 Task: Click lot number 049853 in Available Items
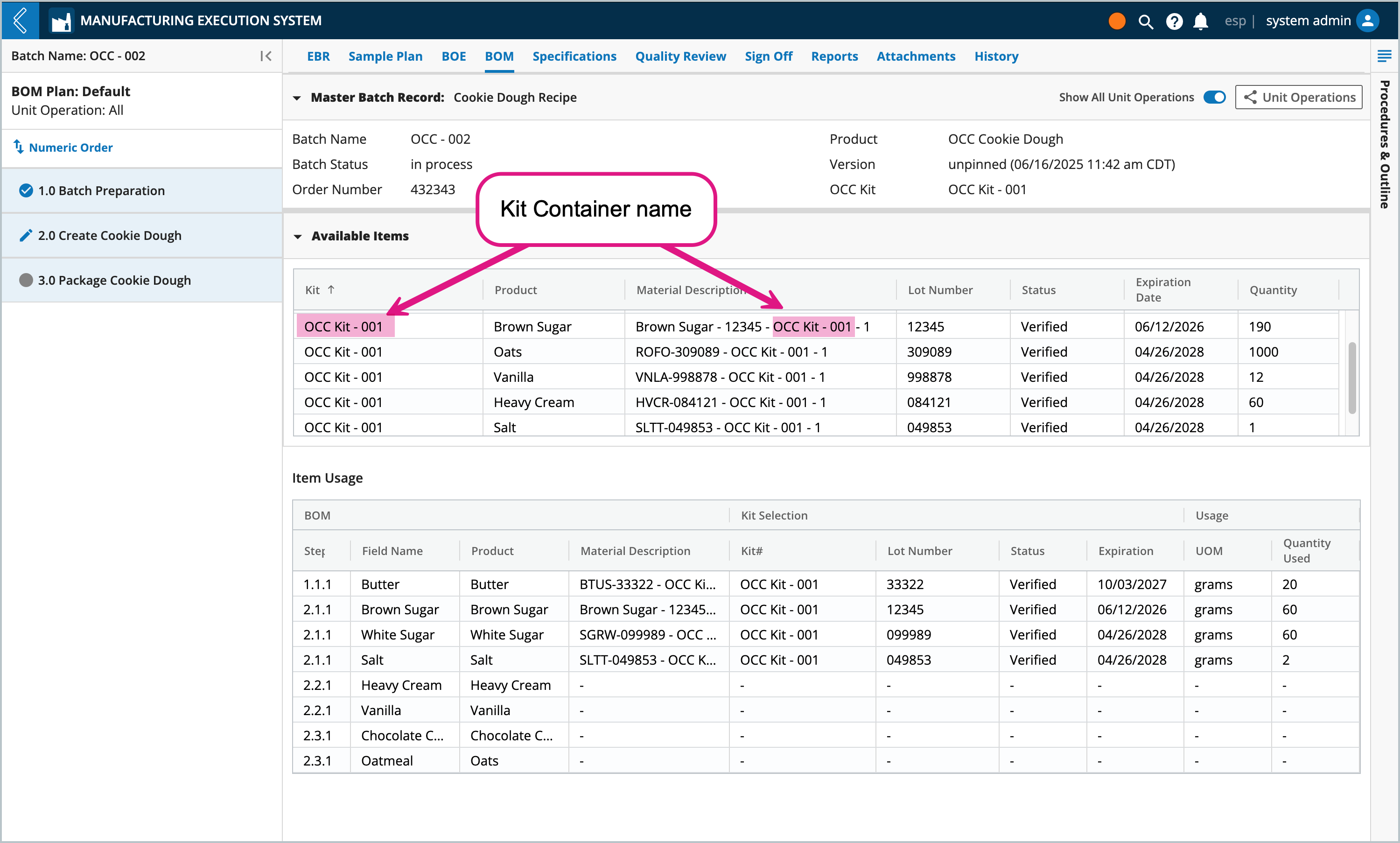pyautogui.click(x=929, y=427)
